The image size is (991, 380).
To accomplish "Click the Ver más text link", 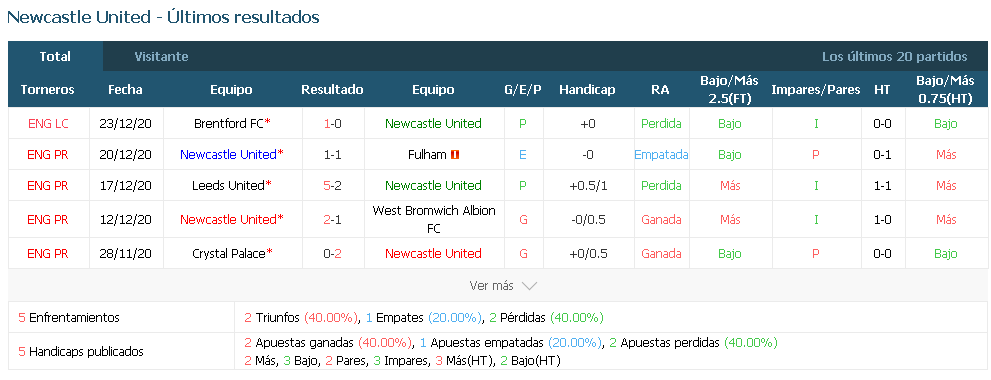I will click(x=491, y=286).
